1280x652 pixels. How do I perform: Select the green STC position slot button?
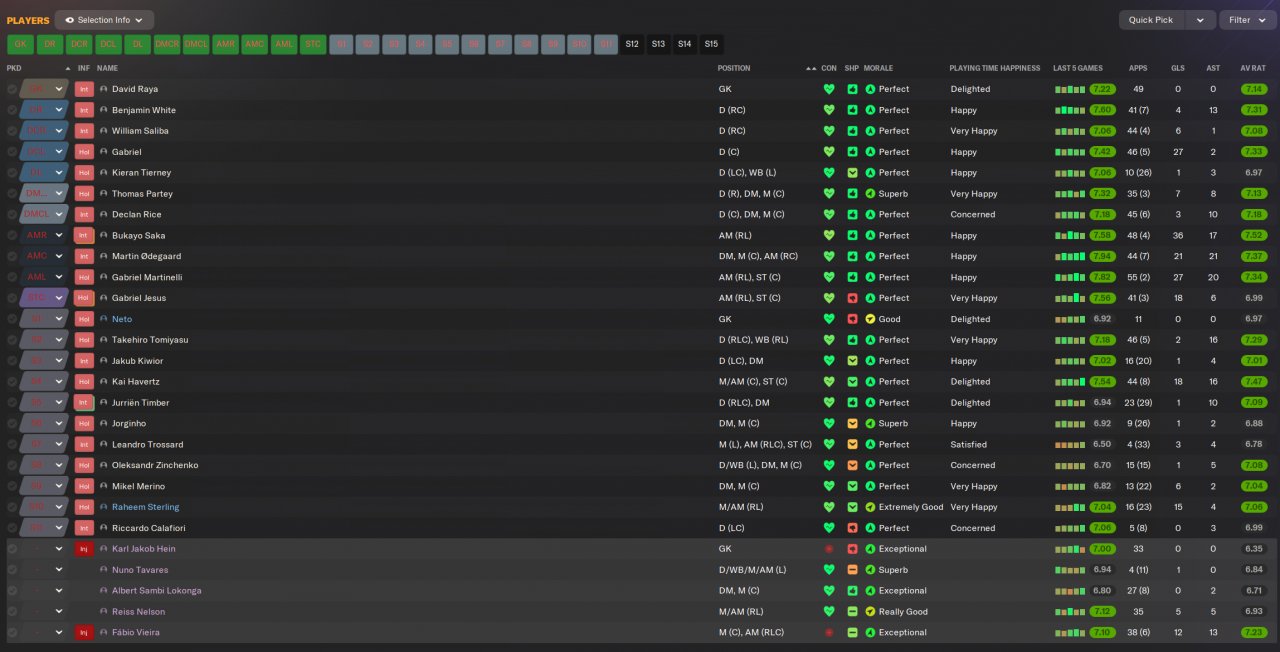click(314, 44)
